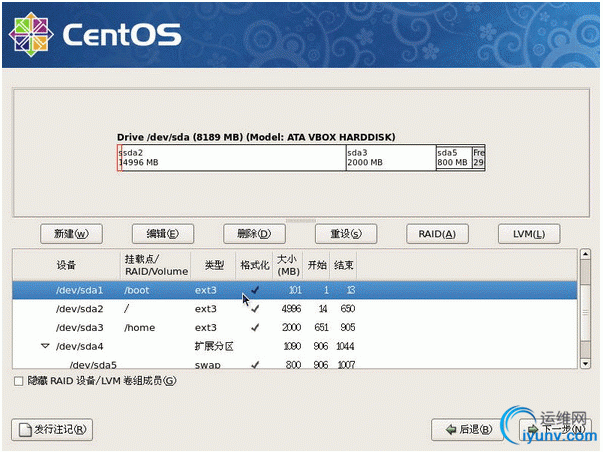Click the 新建(w) new partition button
Screen dimensions: 603x452
click(x=71, y=234)
